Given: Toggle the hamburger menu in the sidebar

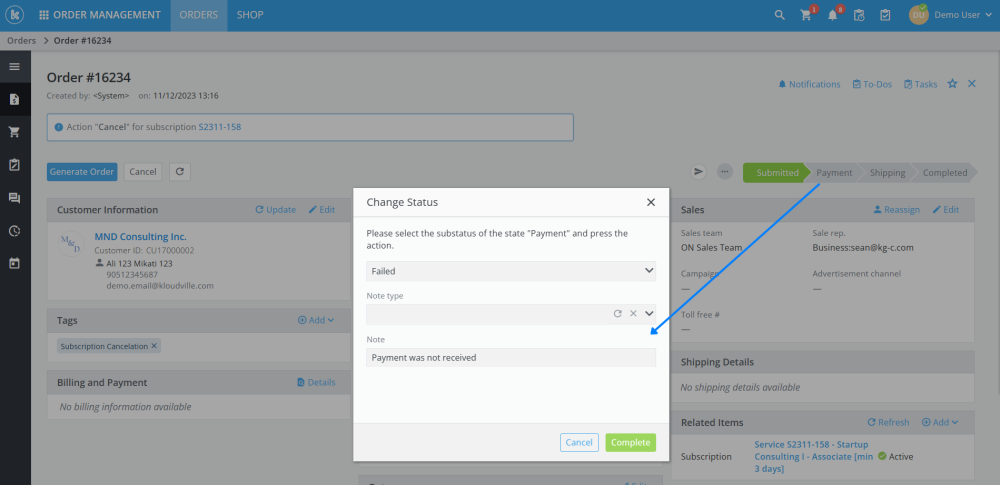Looking at the screenshot, I should (x=15, y=67).
